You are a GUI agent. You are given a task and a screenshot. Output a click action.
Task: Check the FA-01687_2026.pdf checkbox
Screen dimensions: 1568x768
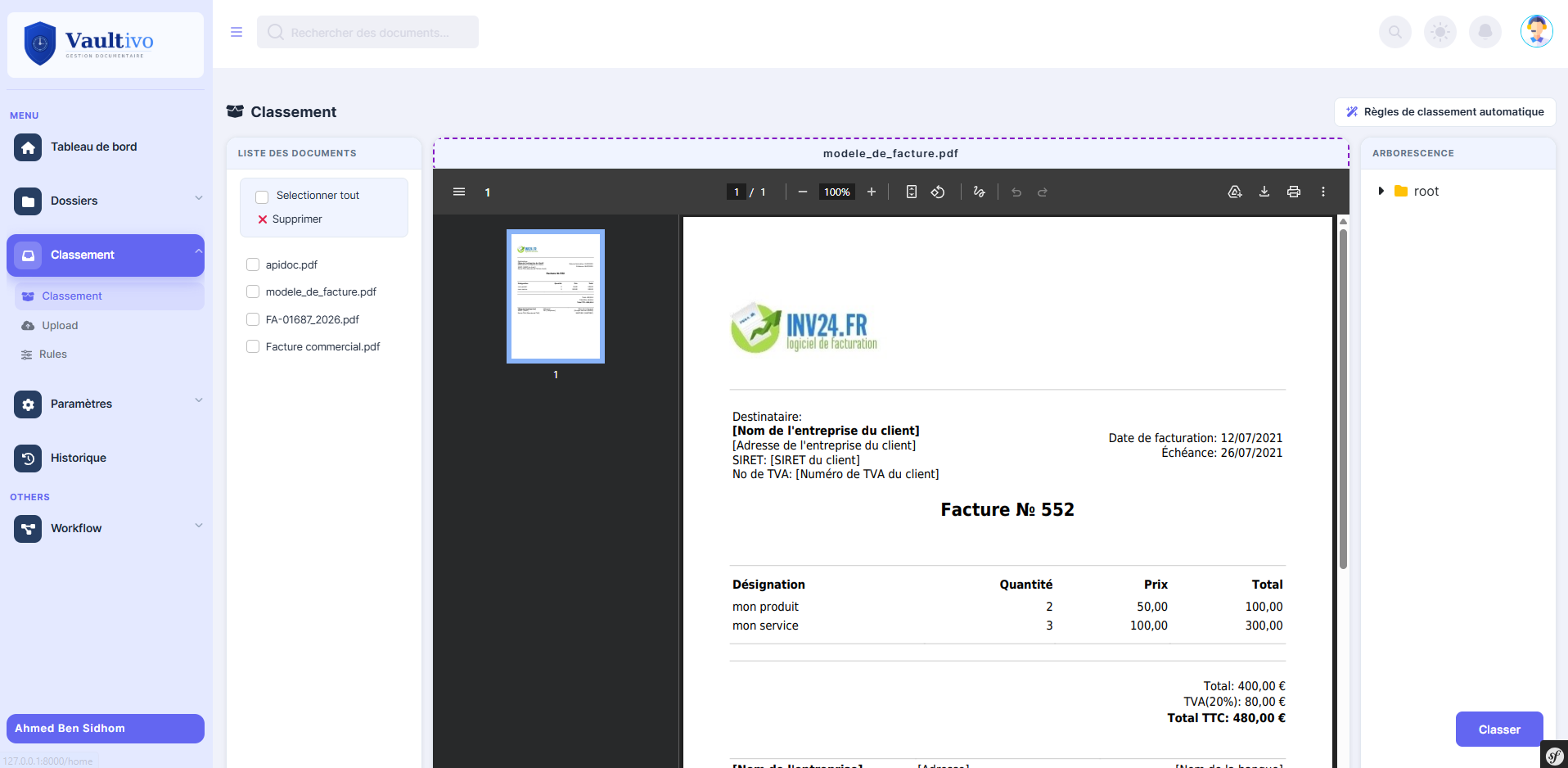tap(253, 319)
